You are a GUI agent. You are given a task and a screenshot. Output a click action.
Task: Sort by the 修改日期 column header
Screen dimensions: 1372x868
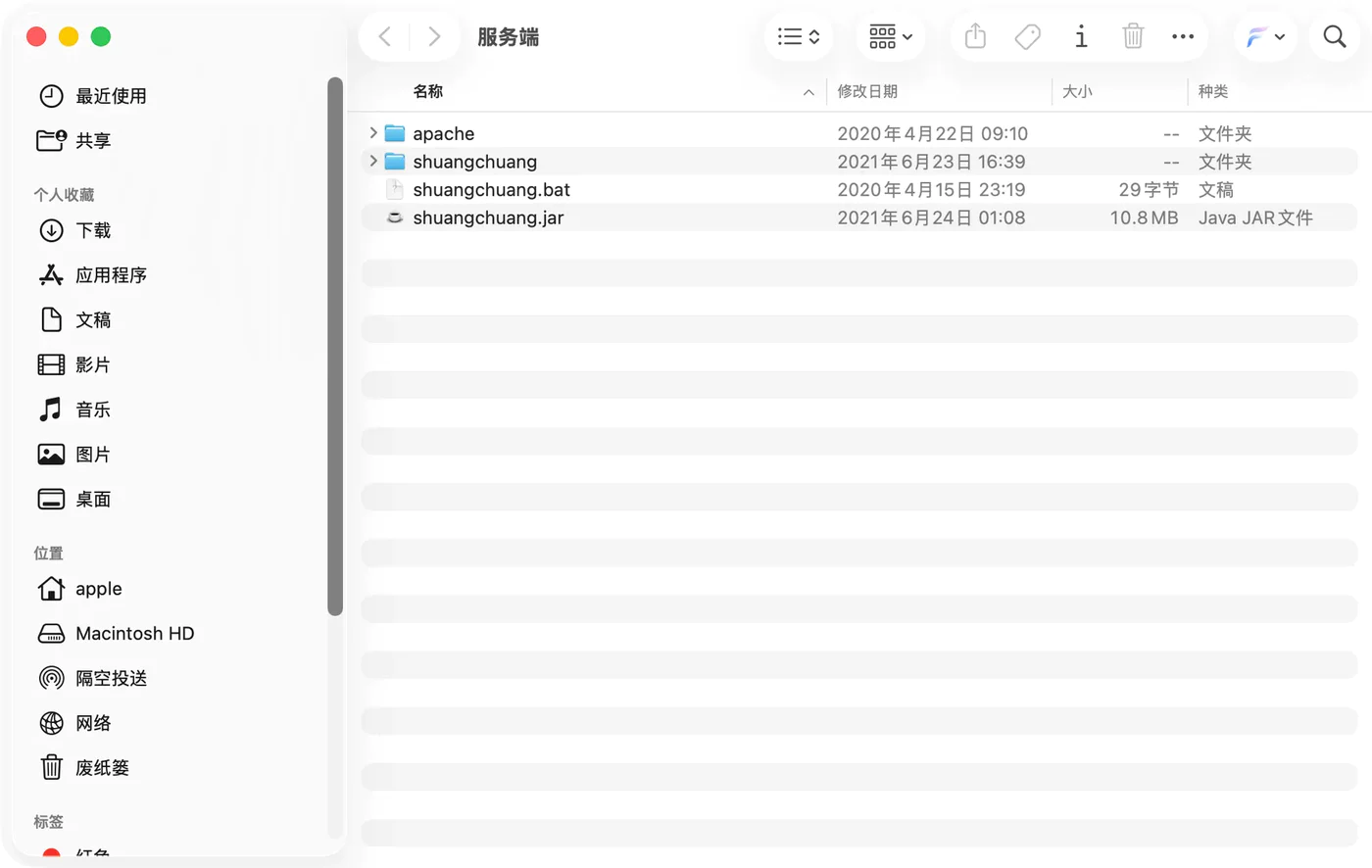point(867,91)
